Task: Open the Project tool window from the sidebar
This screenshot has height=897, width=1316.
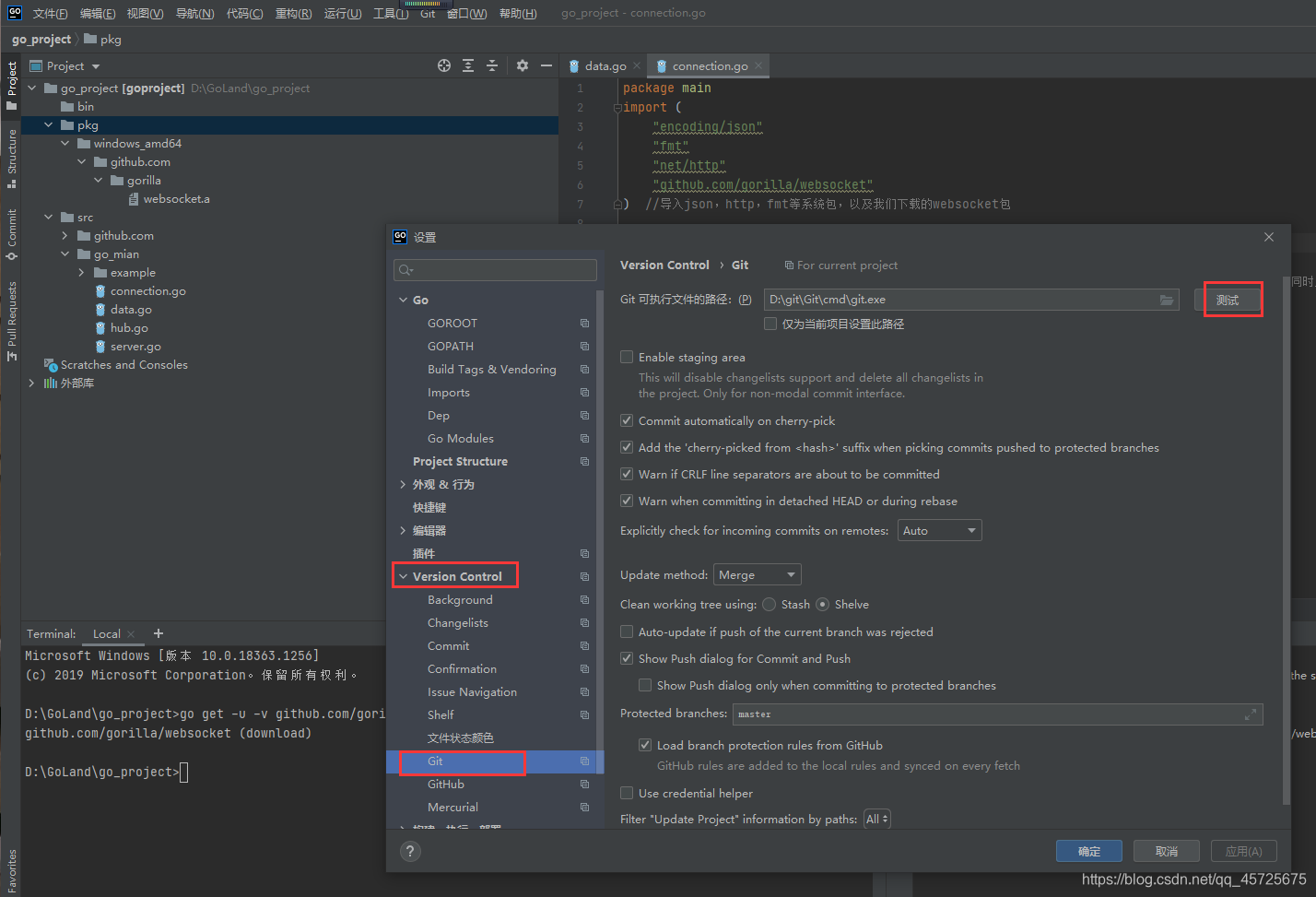Action: click(11, 85)
